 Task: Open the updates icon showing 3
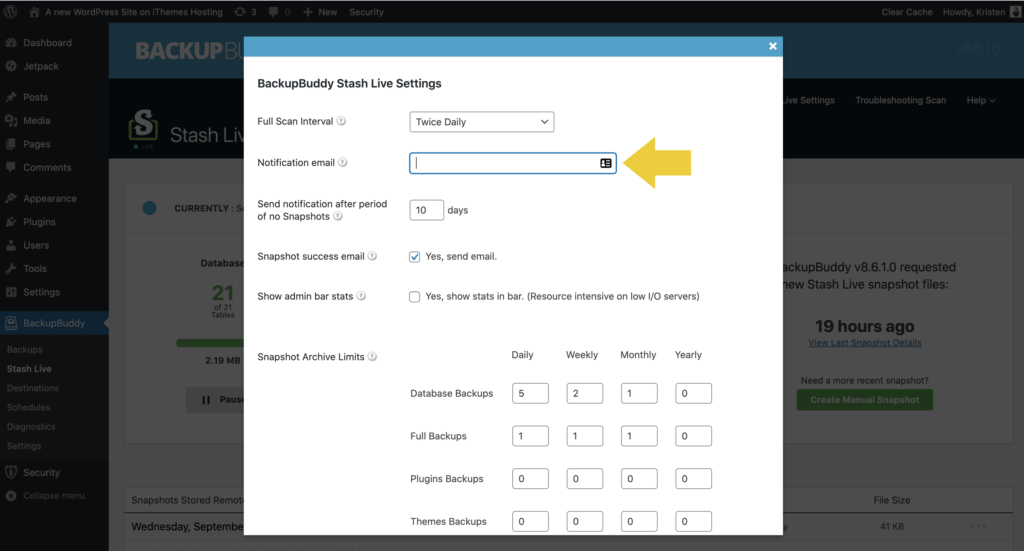coord(245,12)
